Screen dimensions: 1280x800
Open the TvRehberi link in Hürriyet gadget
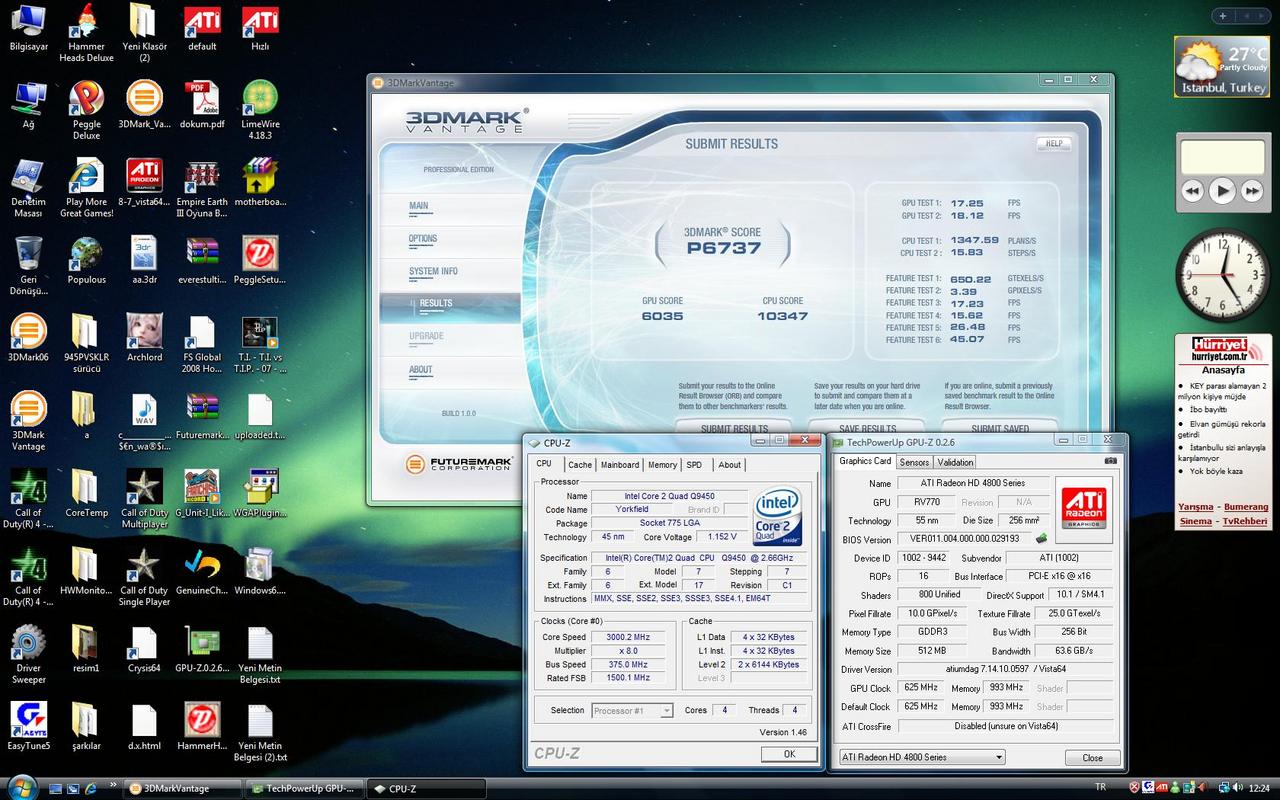1245,521
